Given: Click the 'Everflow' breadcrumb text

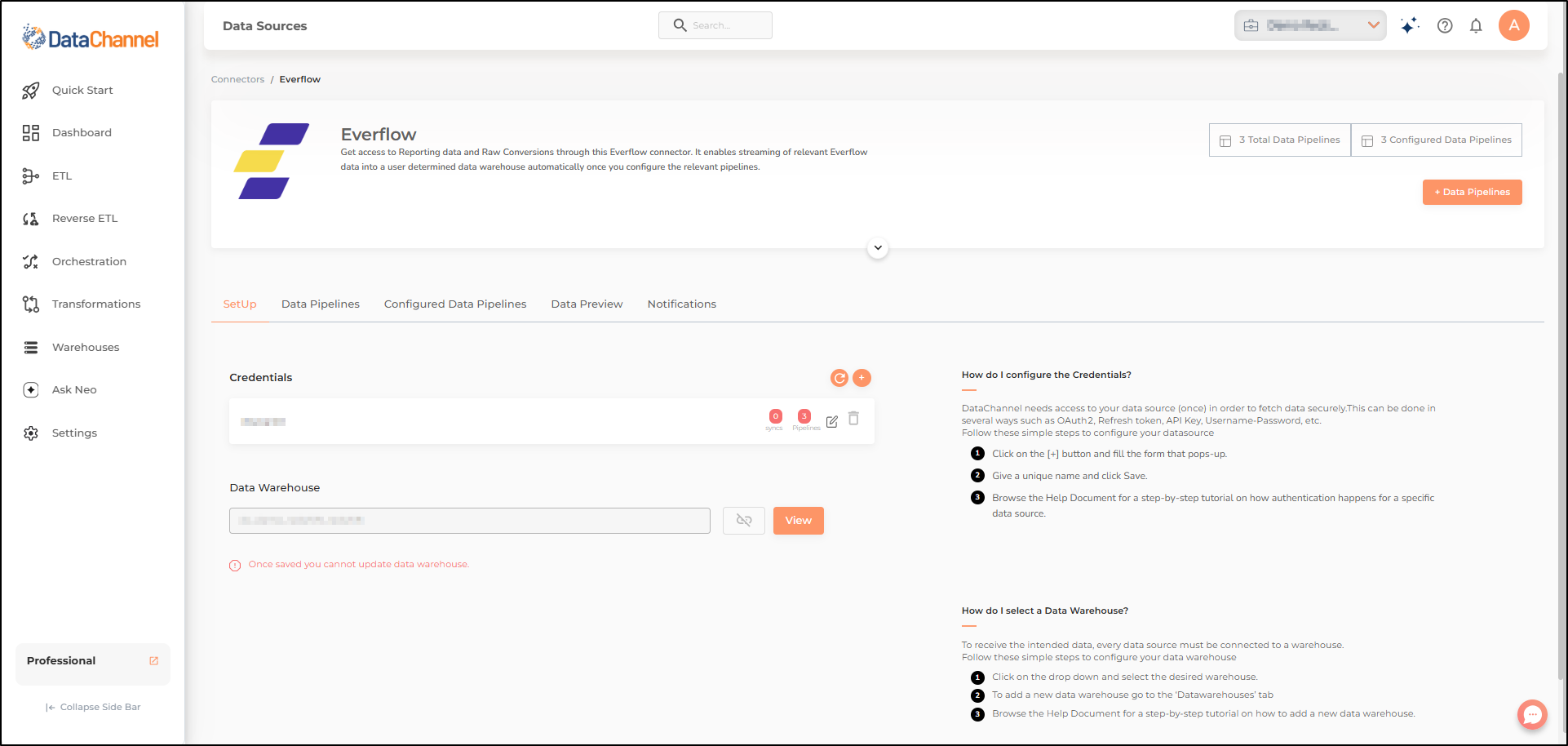Looking at the screenshot, I should [x=300, y=80].
